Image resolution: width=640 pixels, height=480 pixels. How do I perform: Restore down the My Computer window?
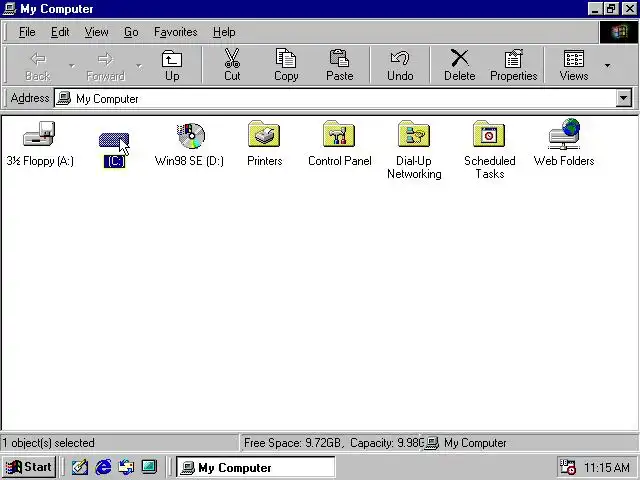[x=611, y=9]
